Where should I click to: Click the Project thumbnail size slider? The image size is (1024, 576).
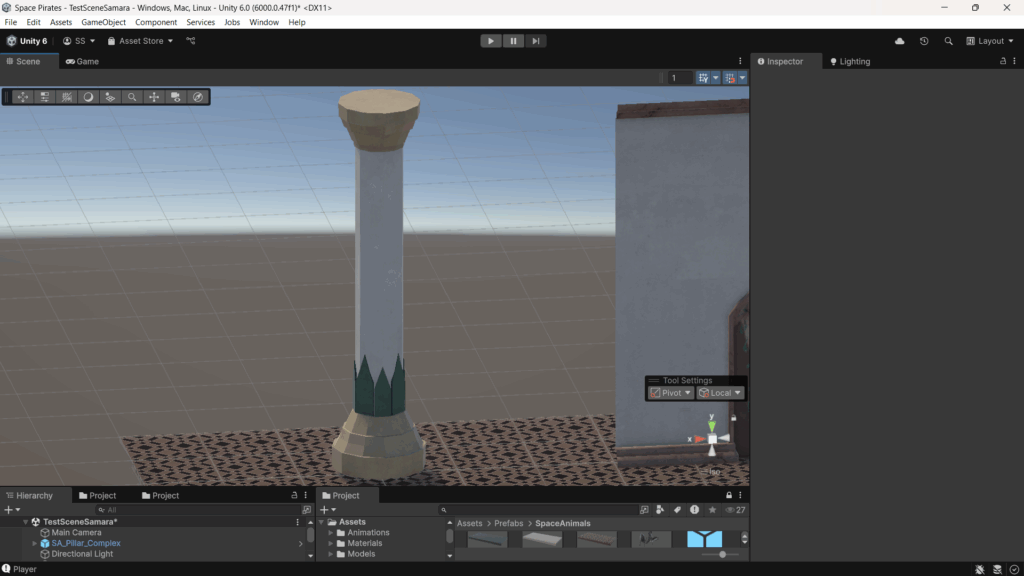(721, 554)
